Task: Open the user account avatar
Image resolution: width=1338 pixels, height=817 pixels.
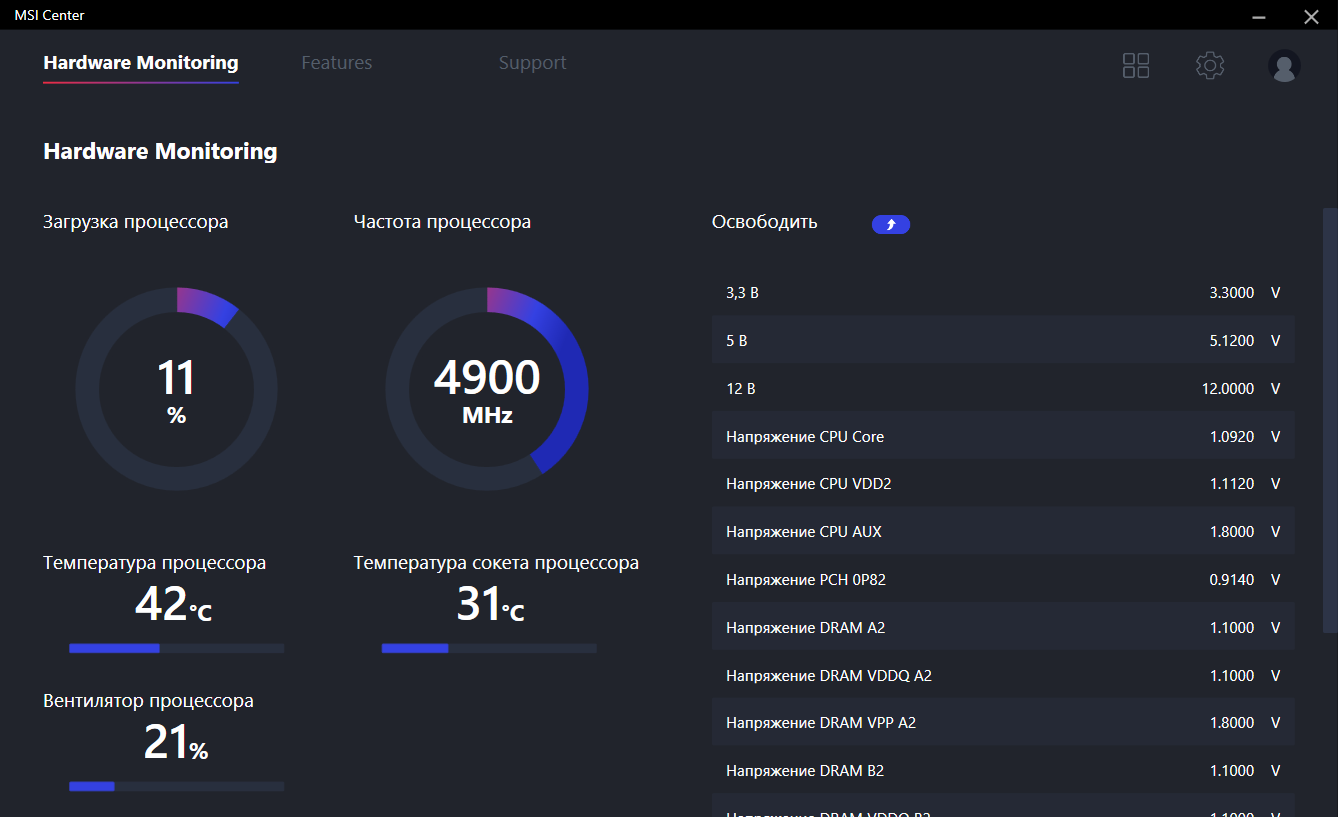Action: [x=1284, y=66]
